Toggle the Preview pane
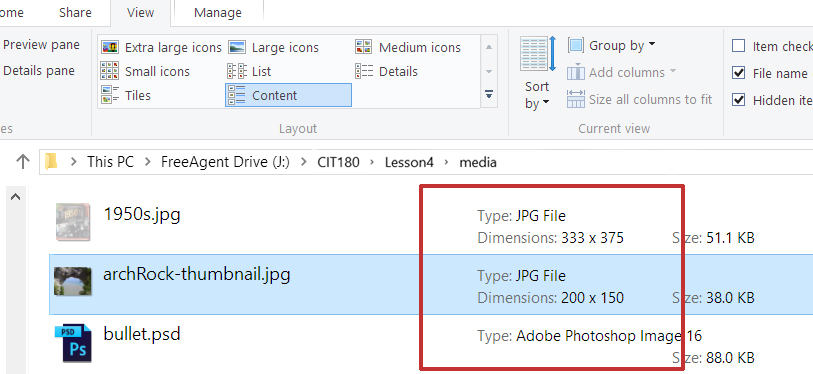The height and width of the screenshot is (374, 813). [x=40, y=45]
